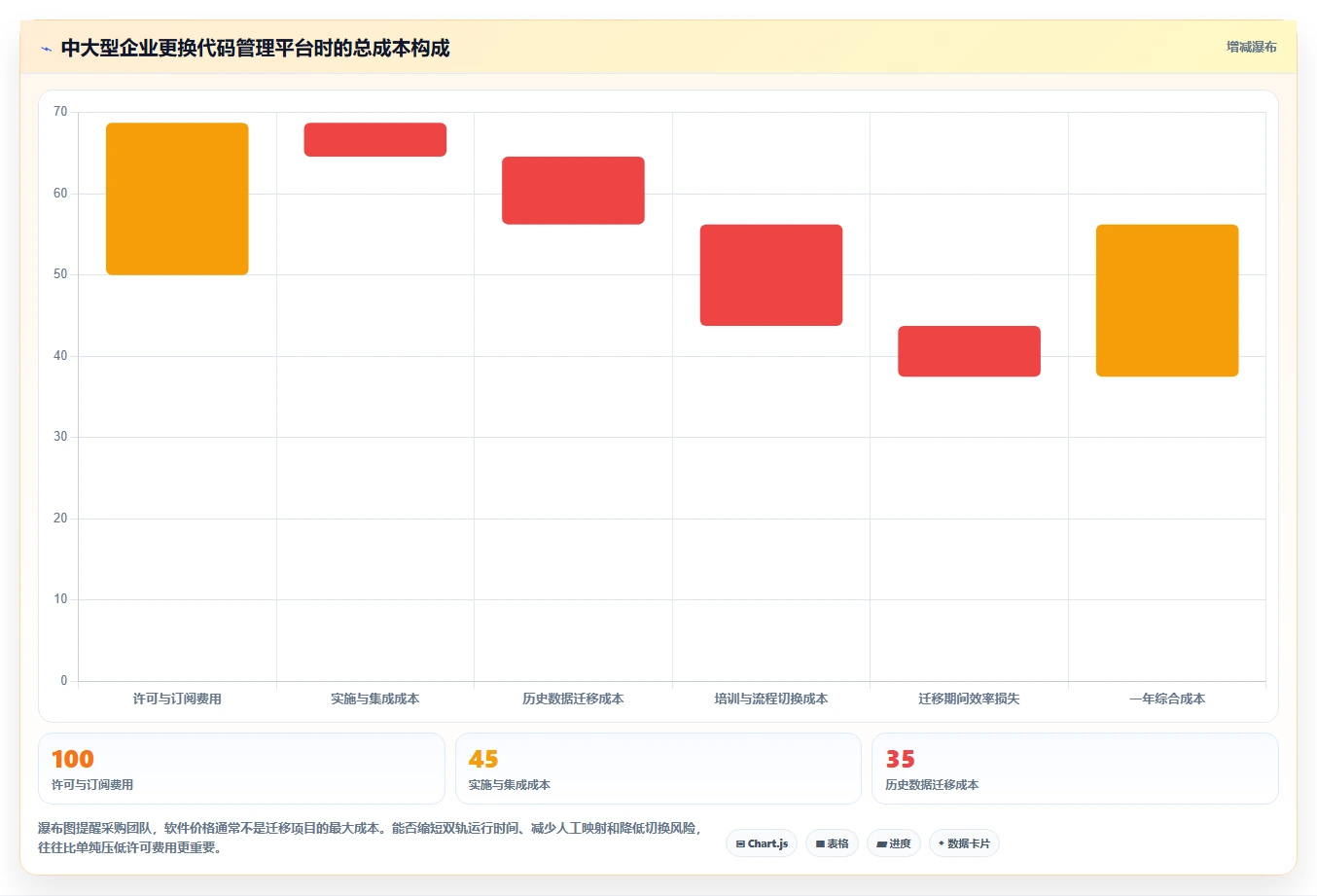The image size is (1317, 896).
Task: Click the orange 一年综合成本 bar
Action: 1167,301
